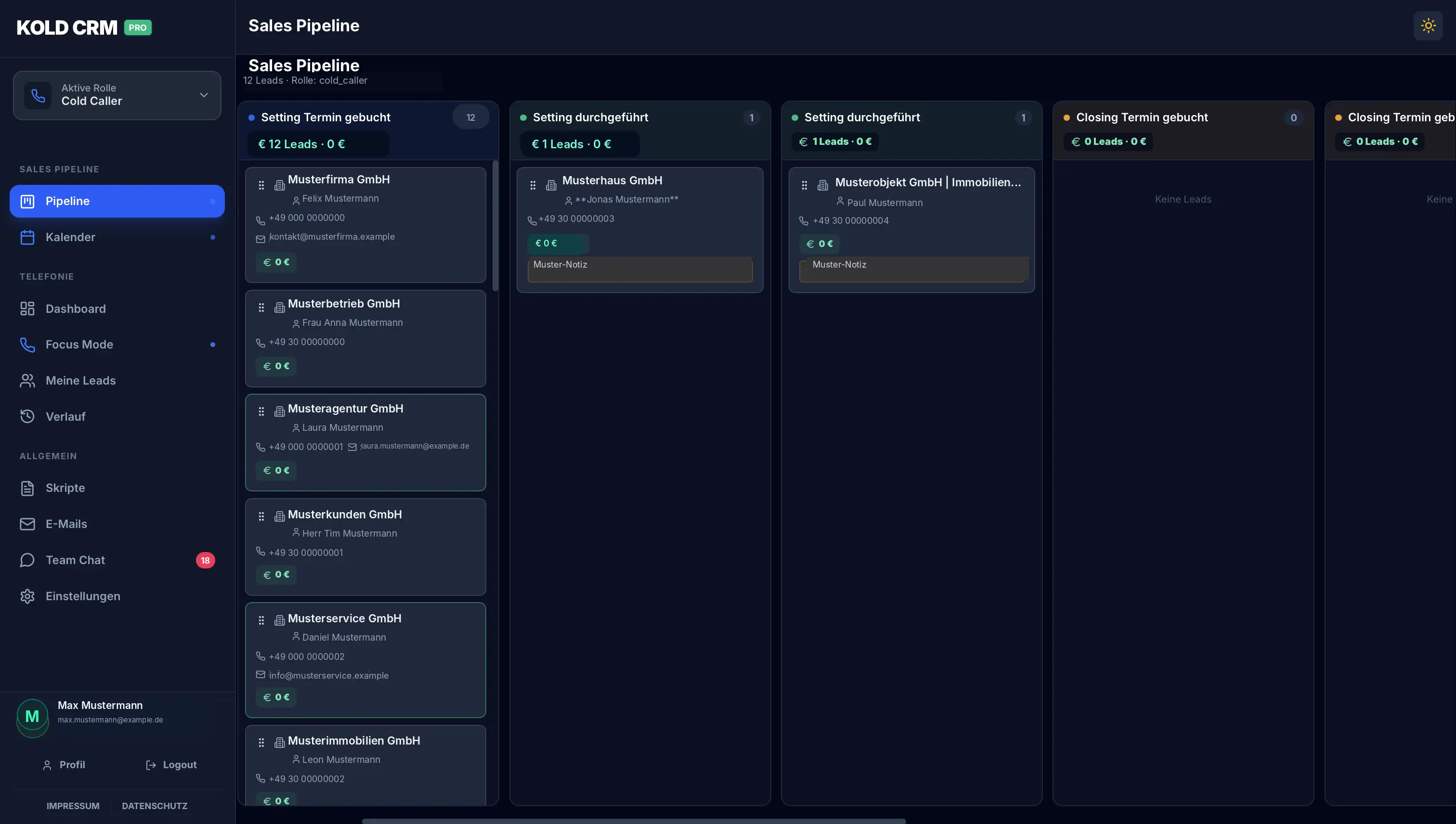1456x824 pixels.
Task: Click the Team Chat unread badge showing 18
Action: [205, 560]
